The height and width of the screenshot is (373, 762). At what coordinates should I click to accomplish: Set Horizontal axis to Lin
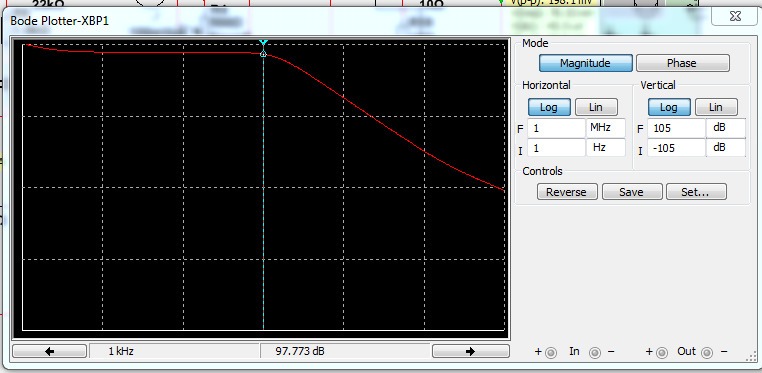(596, 107)
